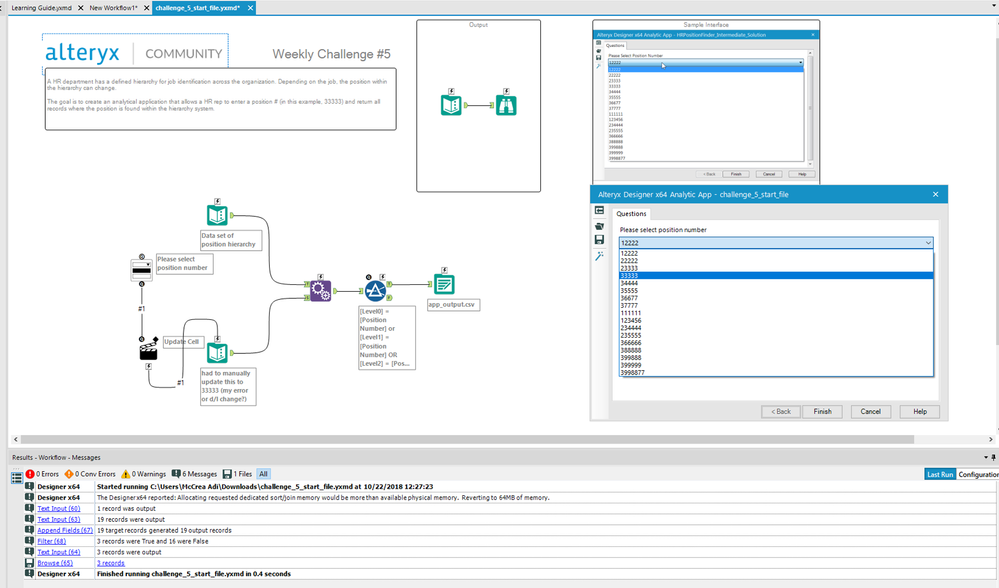This screenshot has height=588, width=999.
Task: Choose 23333 in position list
Action: coord(776,268)
